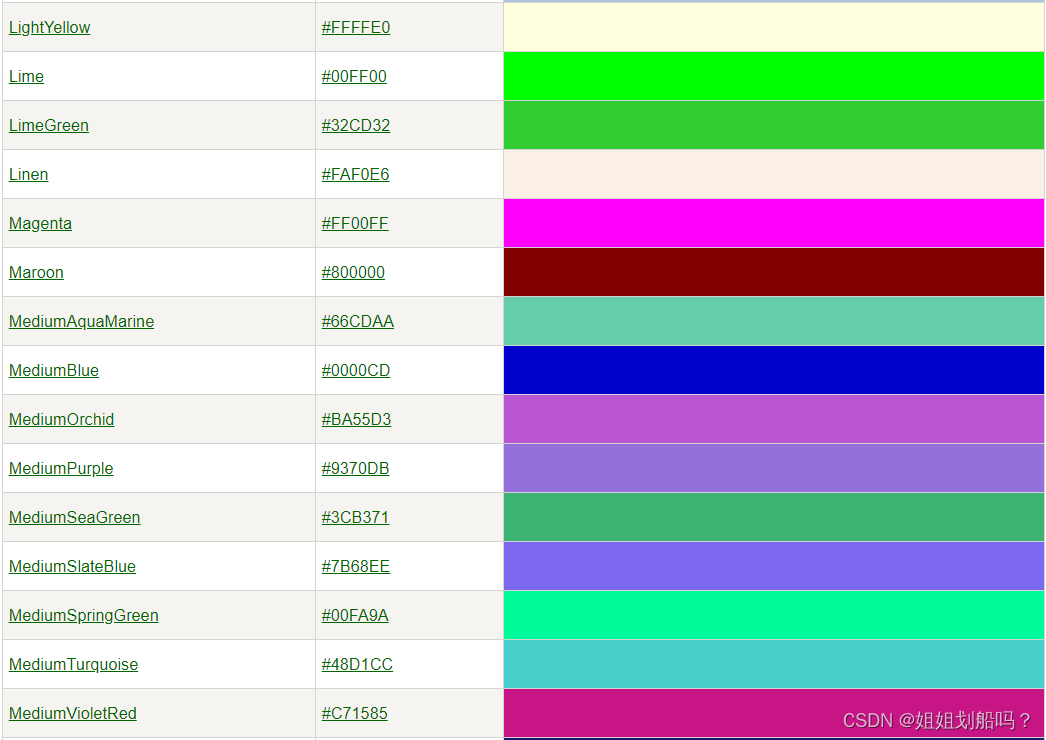
Task: Open the MediumTurquoise color name link
Action: click(x=73, y=665)
